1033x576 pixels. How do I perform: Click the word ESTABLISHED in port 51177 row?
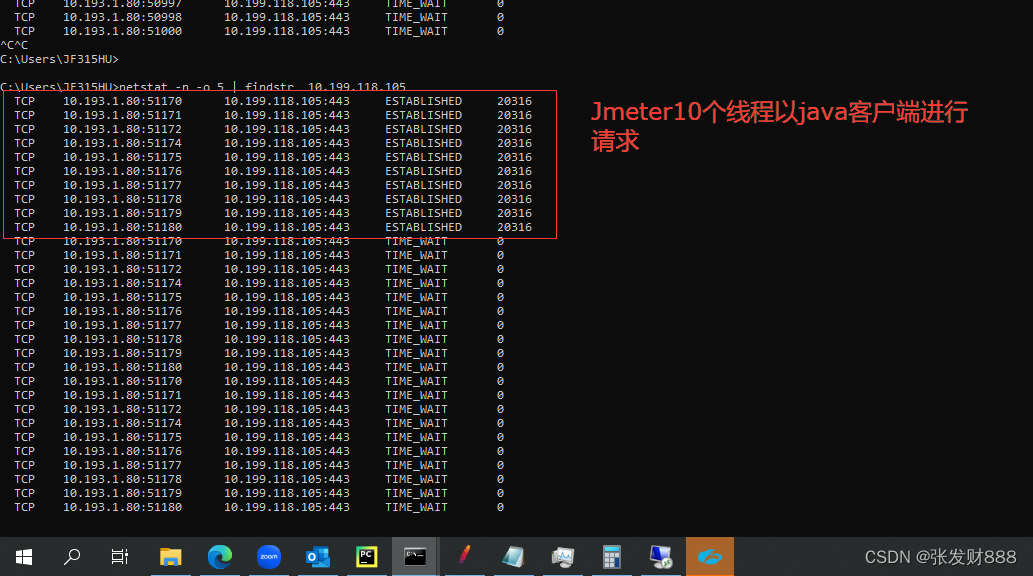tap(424, 185)
